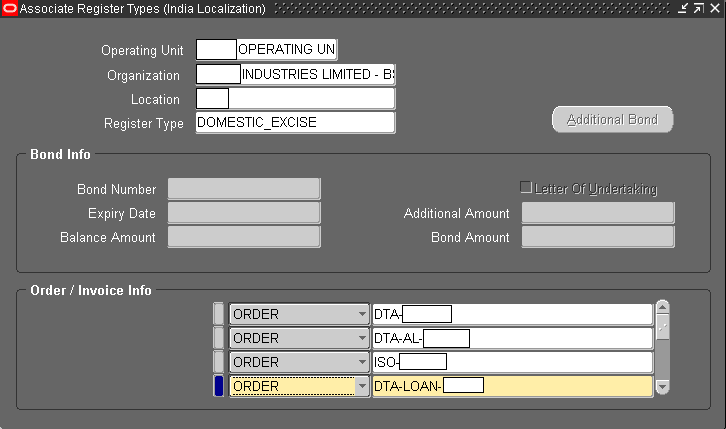Click the Order/Invoice list scrollbar thumb

pyautogui.click(x=663, y=327)
